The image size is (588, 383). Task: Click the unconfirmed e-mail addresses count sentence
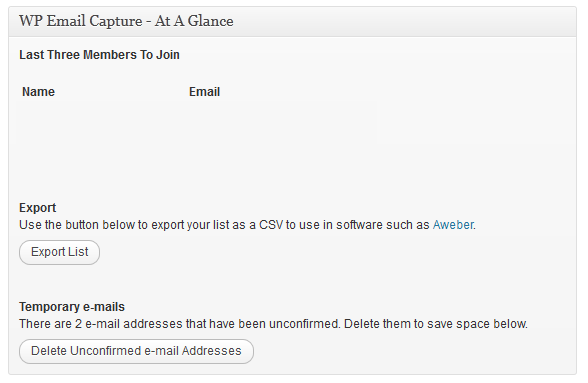pos(273,324)
